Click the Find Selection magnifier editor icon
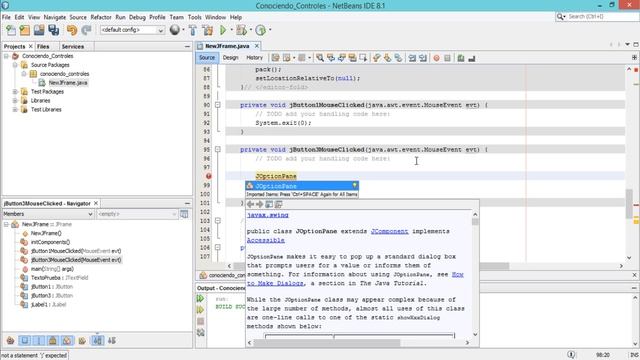 (320, 58)
